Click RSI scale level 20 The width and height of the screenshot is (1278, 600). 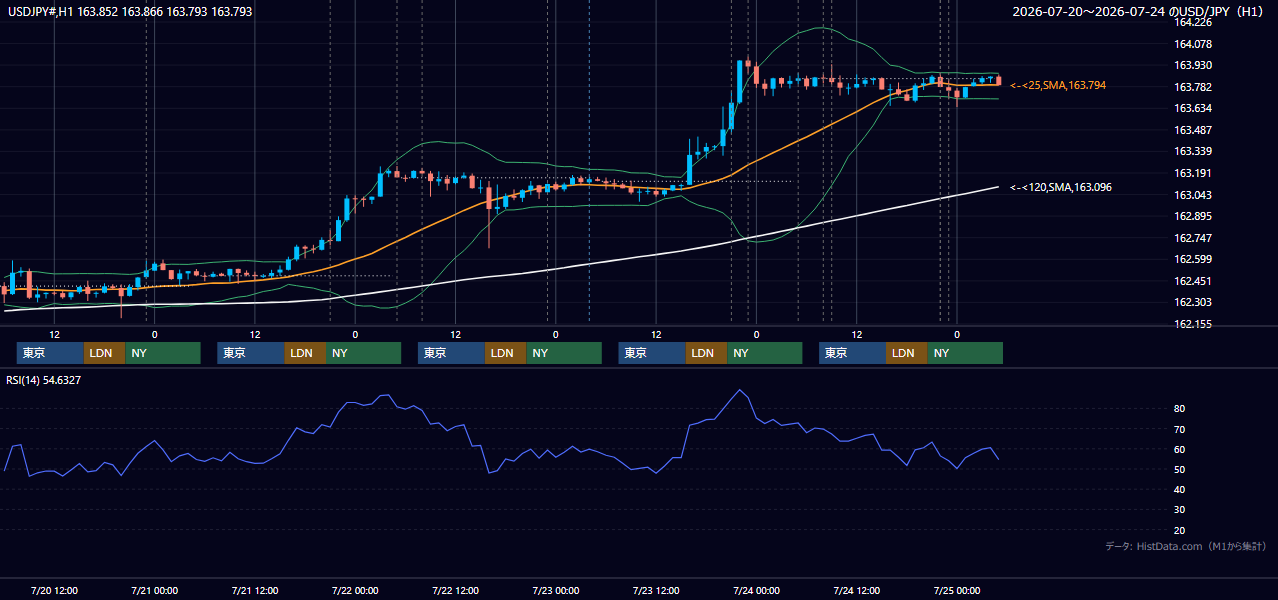(x=1180, y=530)
